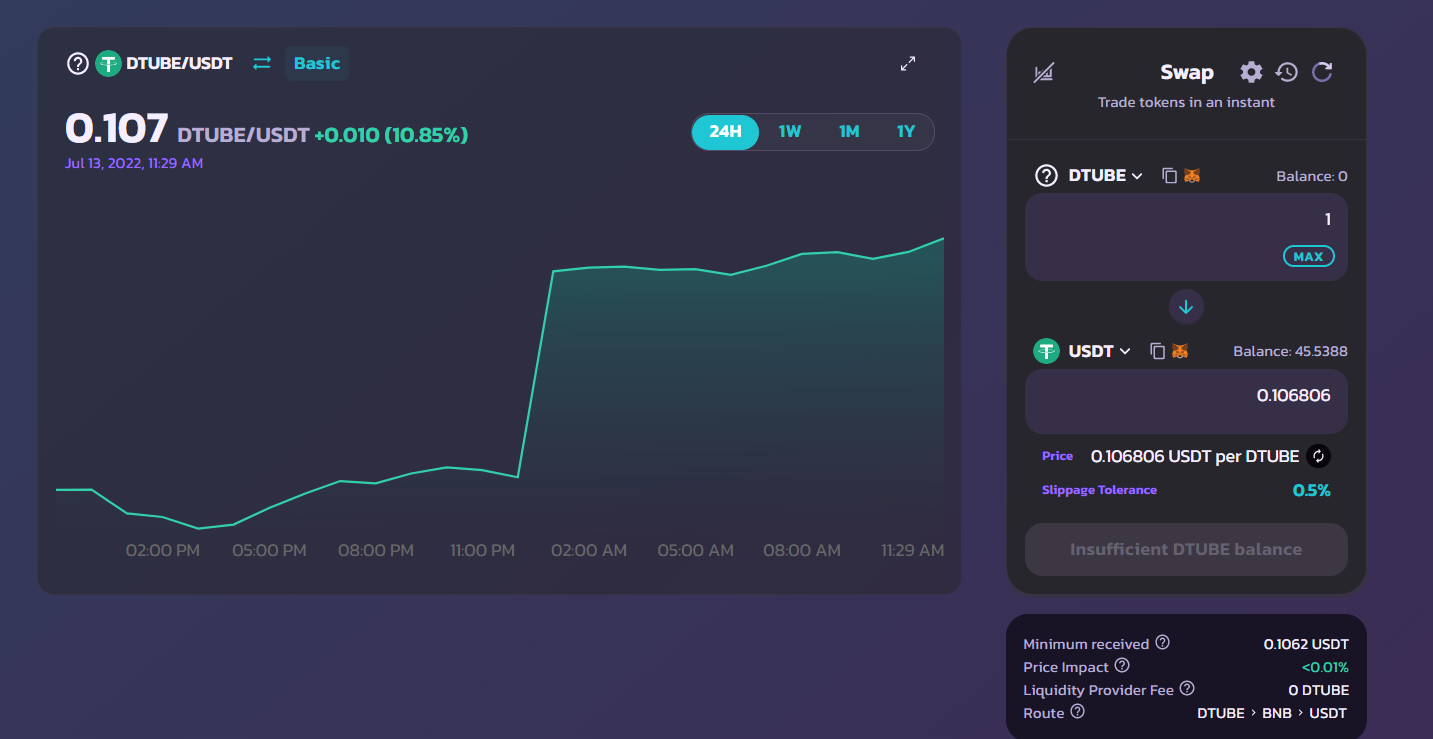Open recent transactions history icon
Screen dimensions: 1433x739
click(x=1287, y=72)
